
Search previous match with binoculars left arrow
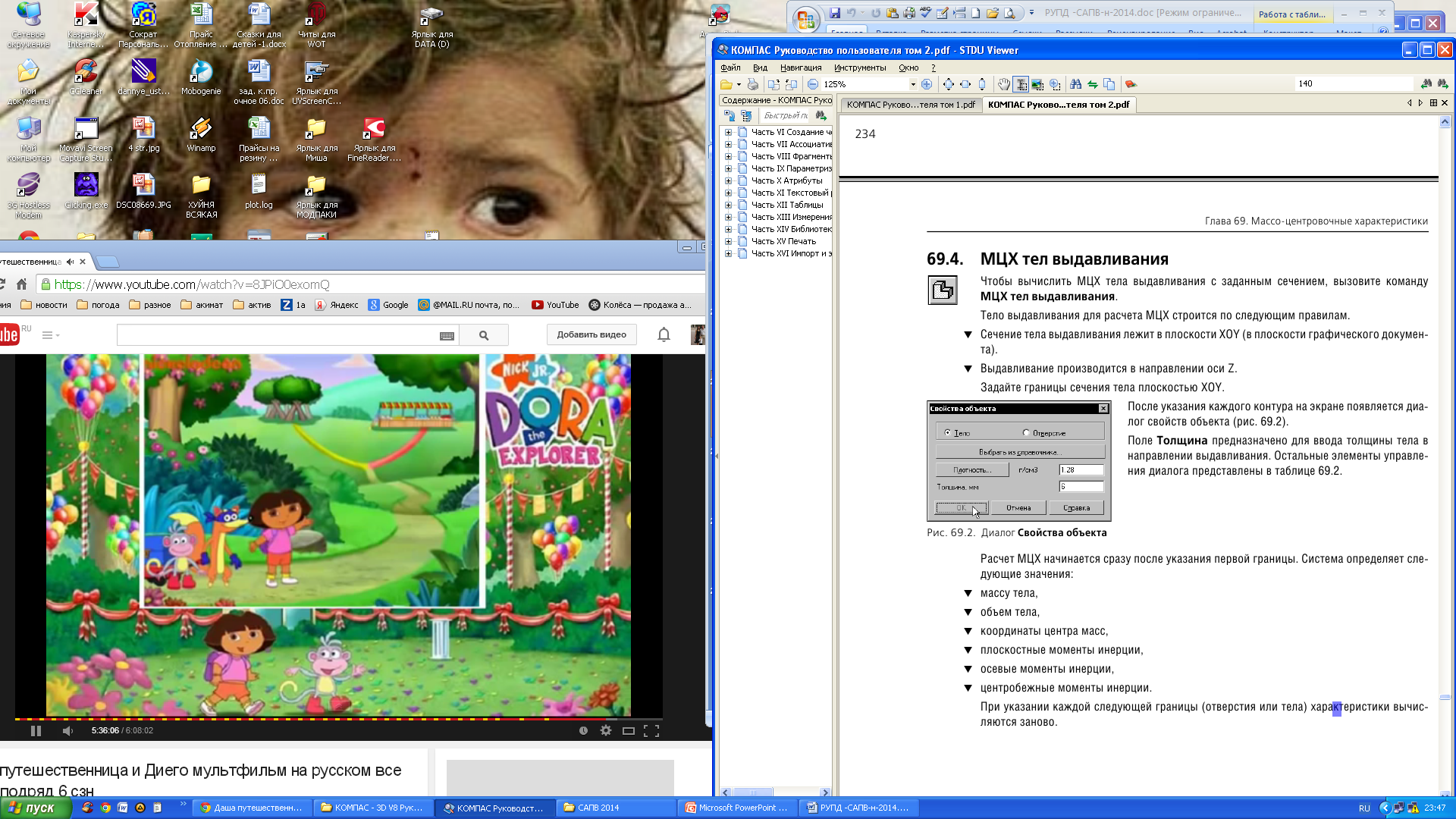1426,83
